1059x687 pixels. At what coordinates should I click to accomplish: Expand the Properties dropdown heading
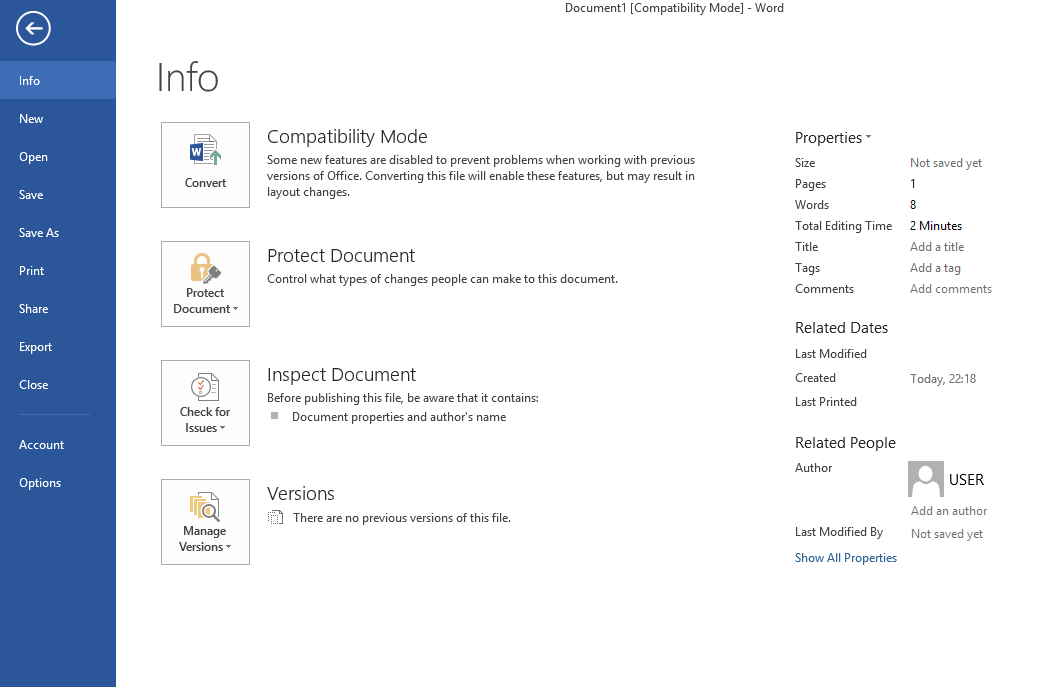click(x=833, y=138)
